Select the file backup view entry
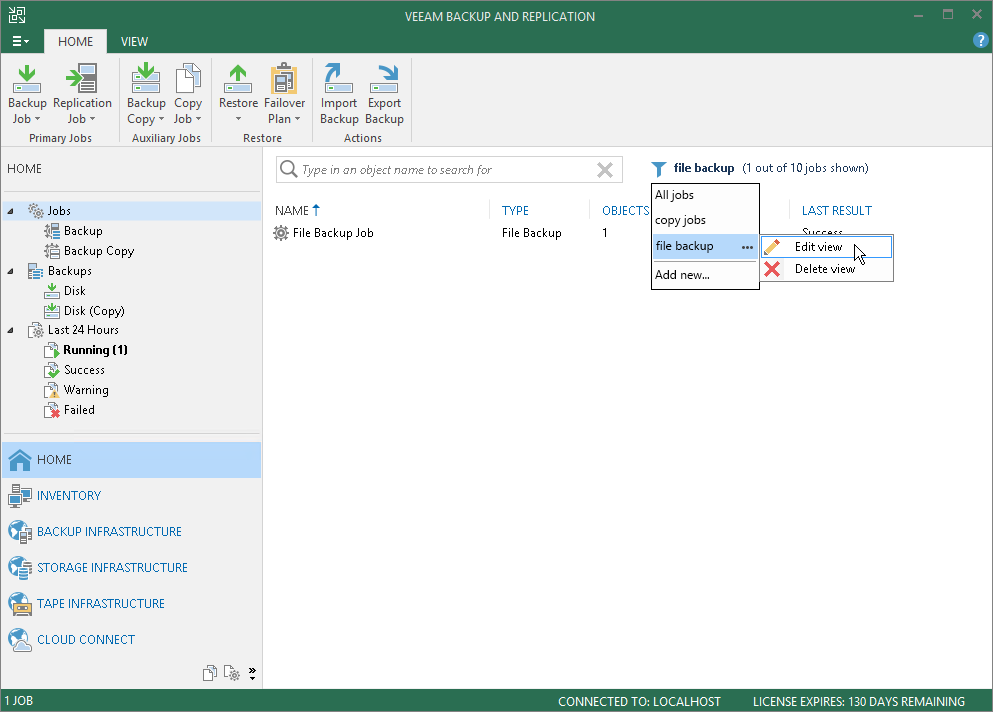993x712 pixels. tap(685, 246)
